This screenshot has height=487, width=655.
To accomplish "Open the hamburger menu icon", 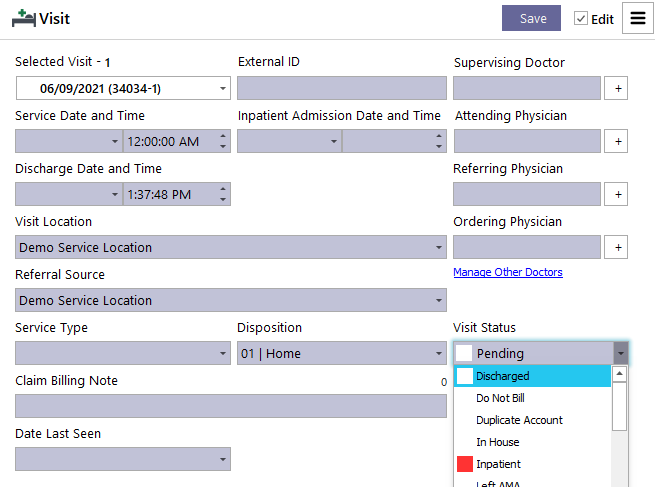I will (637, 18).
